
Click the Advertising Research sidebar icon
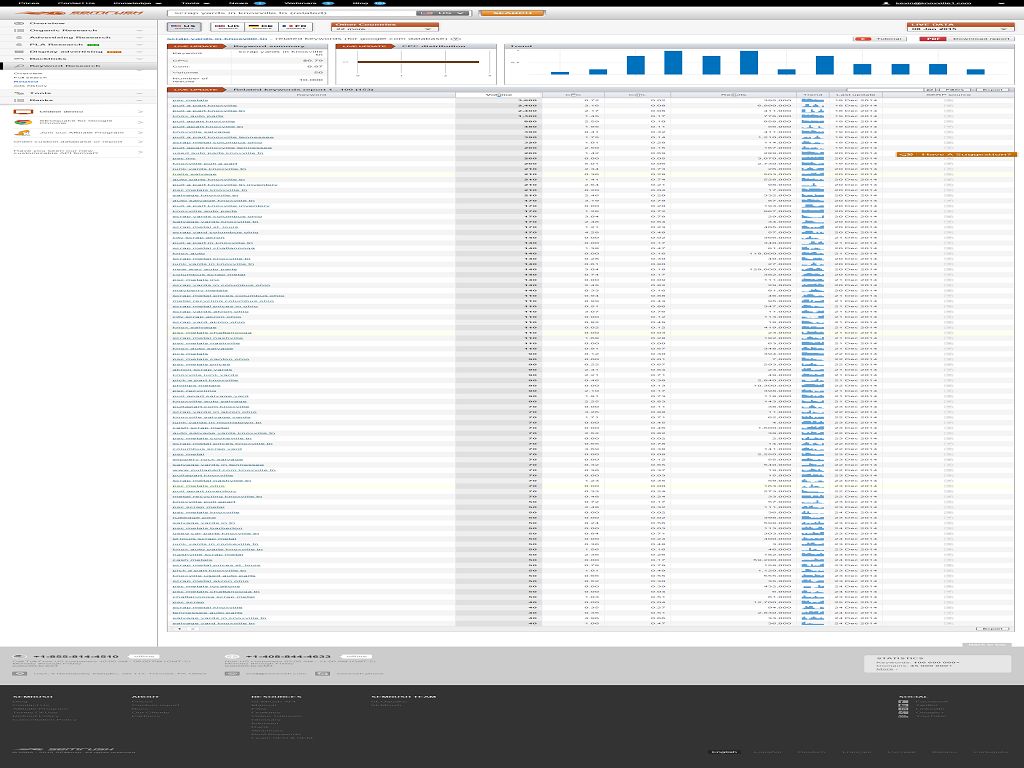click(x=20, y=38)
